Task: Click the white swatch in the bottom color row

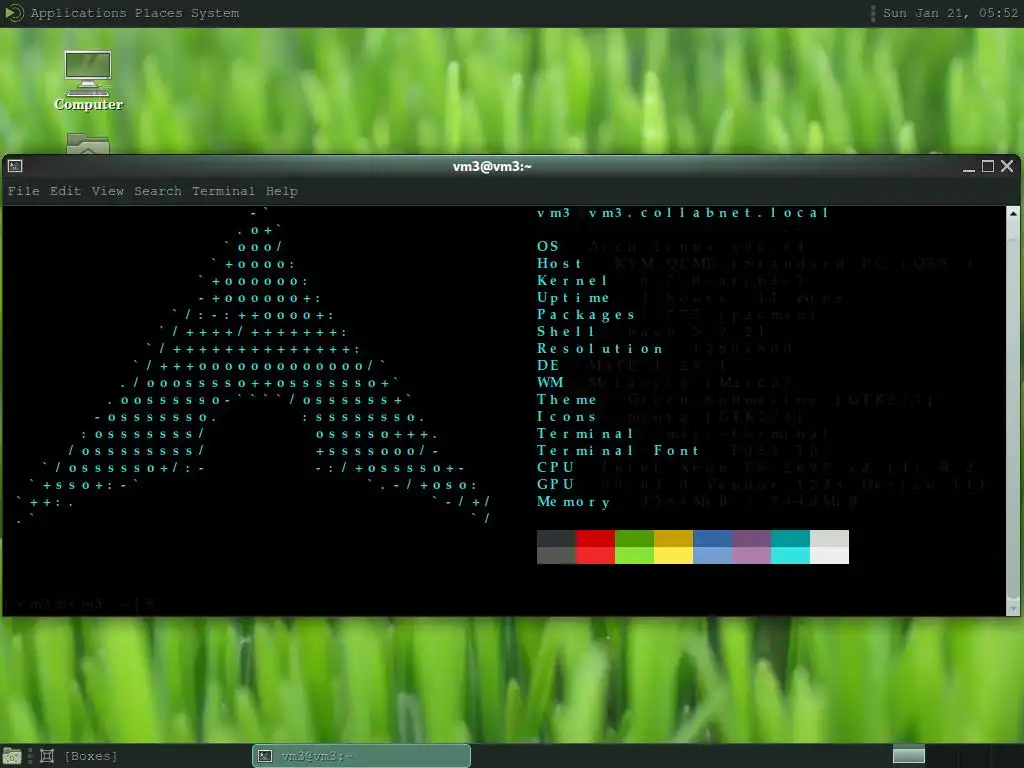Action: click(x=829, y=556)
